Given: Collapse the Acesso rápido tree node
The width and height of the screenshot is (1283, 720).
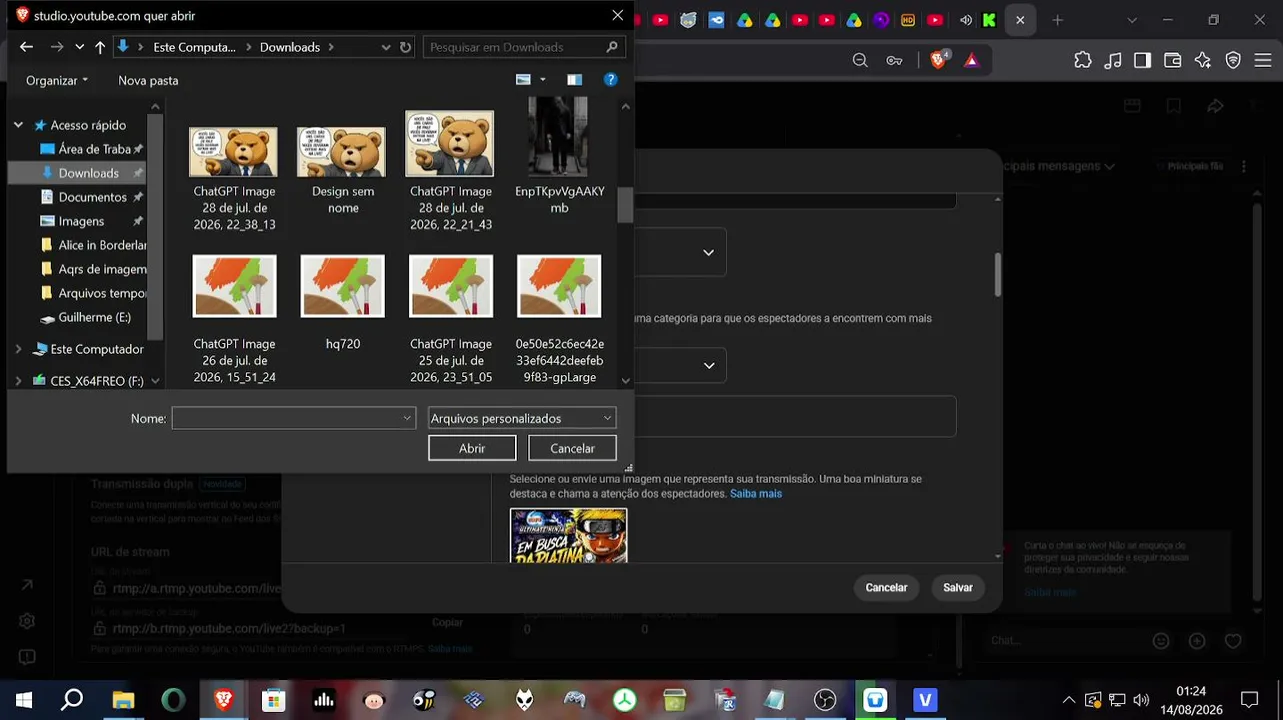Looking at the screenshot, I should click(19, 125).
